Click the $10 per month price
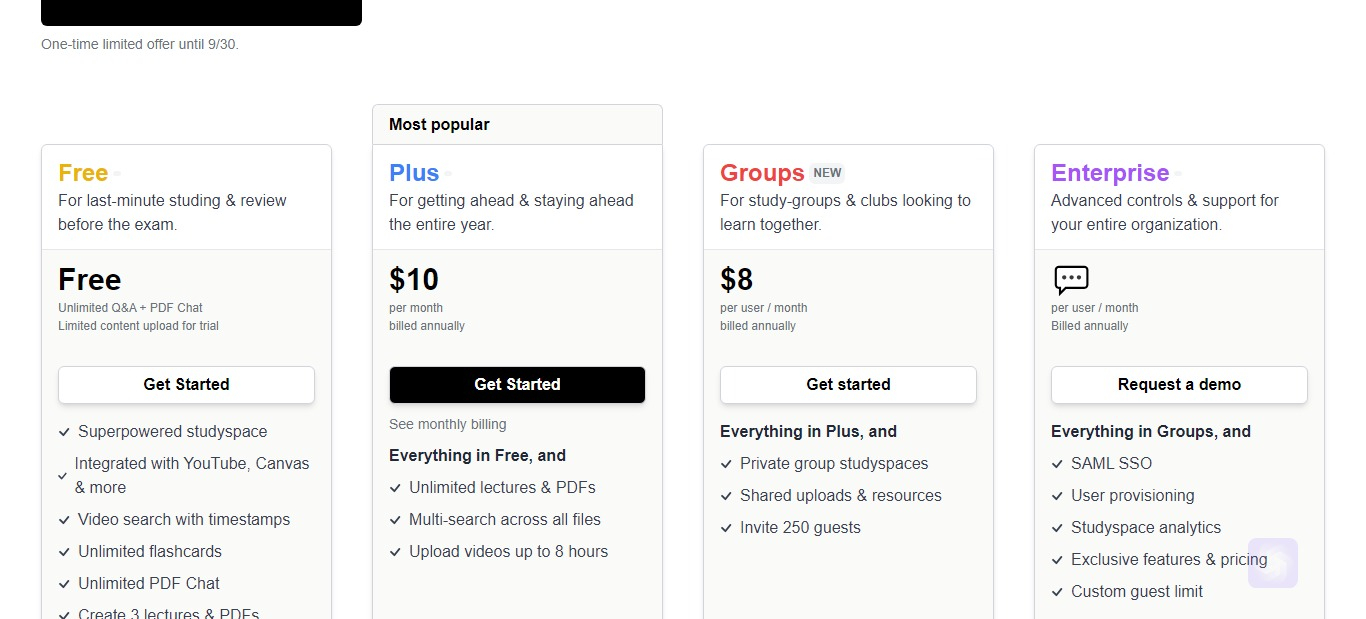 pyautogui.click(x=414, y=279)
